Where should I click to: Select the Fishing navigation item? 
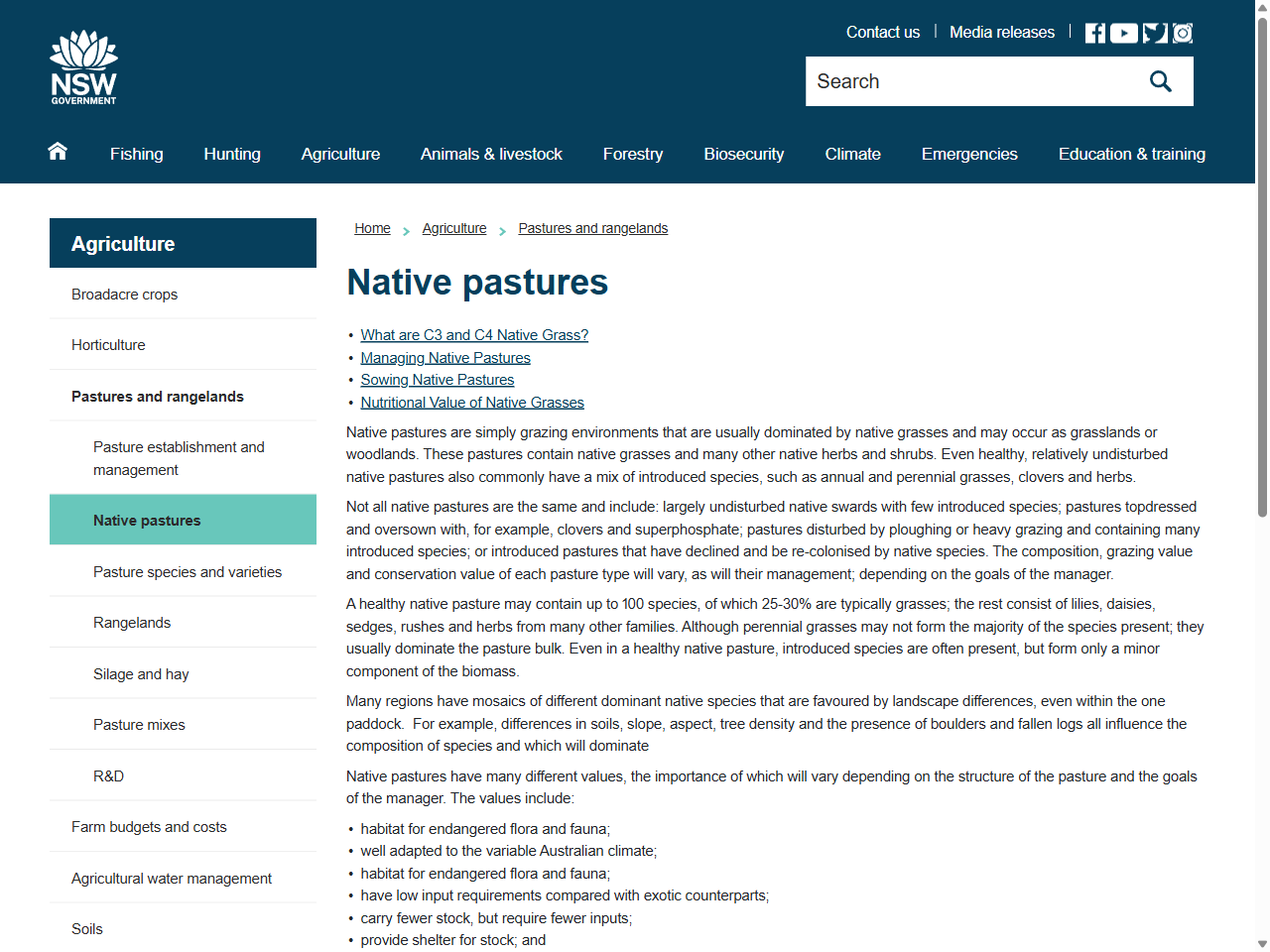(x=136, y=154)
